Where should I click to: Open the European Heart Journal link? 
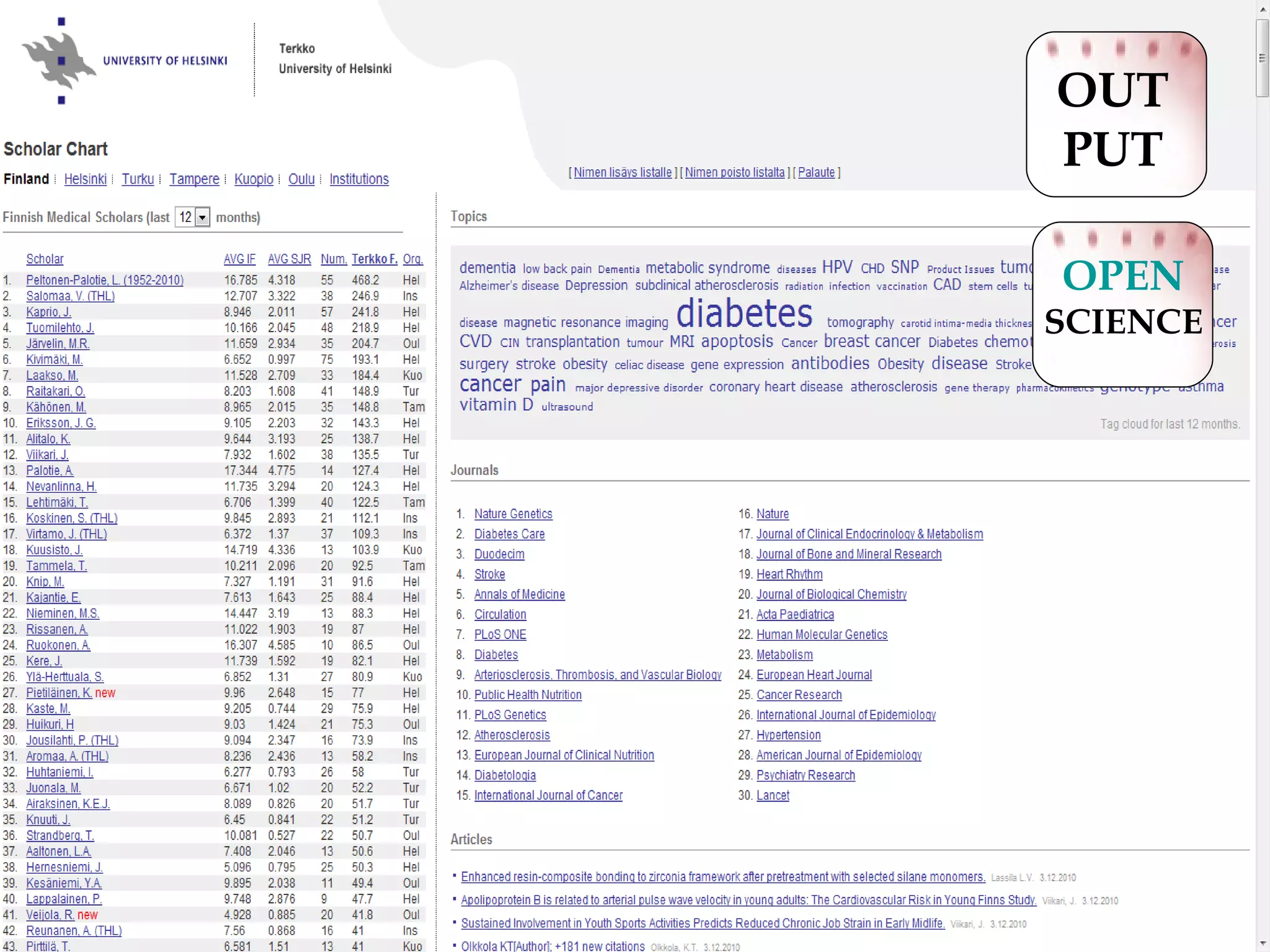(x=814, y=675)
